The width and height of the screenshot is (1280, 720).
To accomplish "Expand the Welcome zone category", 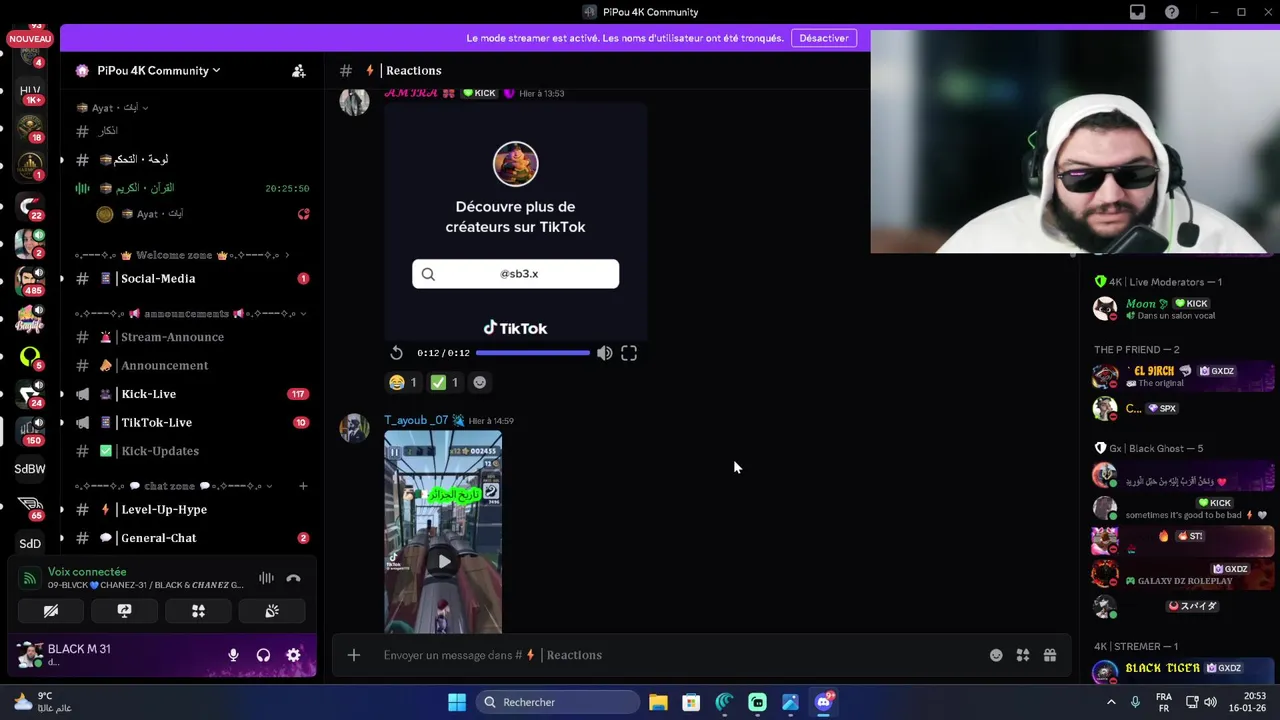I will pos(287,256).
